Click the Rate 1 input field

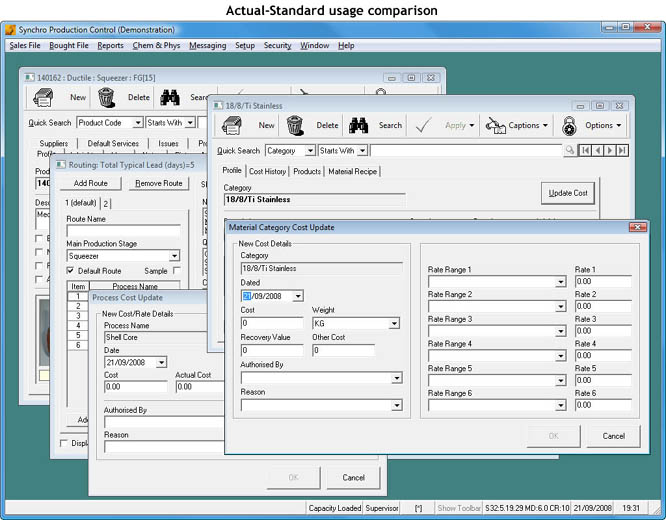[x=603, y=281]
